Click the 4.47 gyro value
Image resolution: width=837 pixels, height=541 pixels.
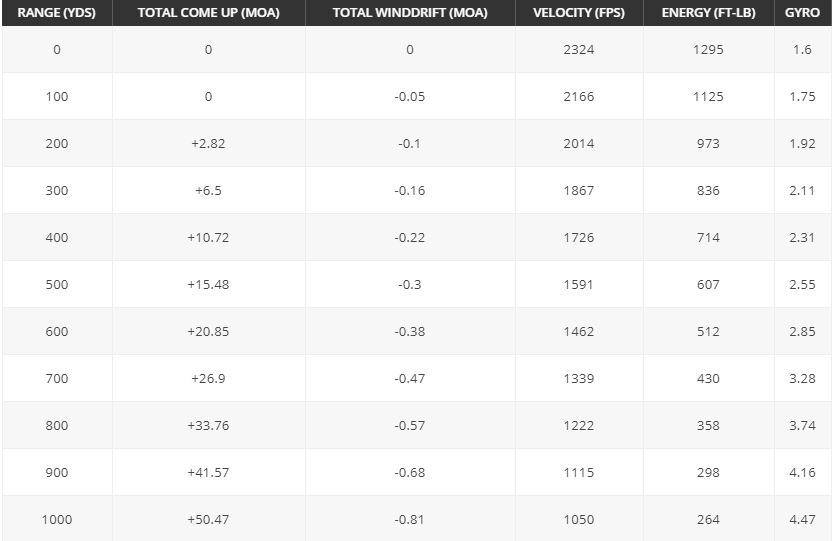[802, 520]
